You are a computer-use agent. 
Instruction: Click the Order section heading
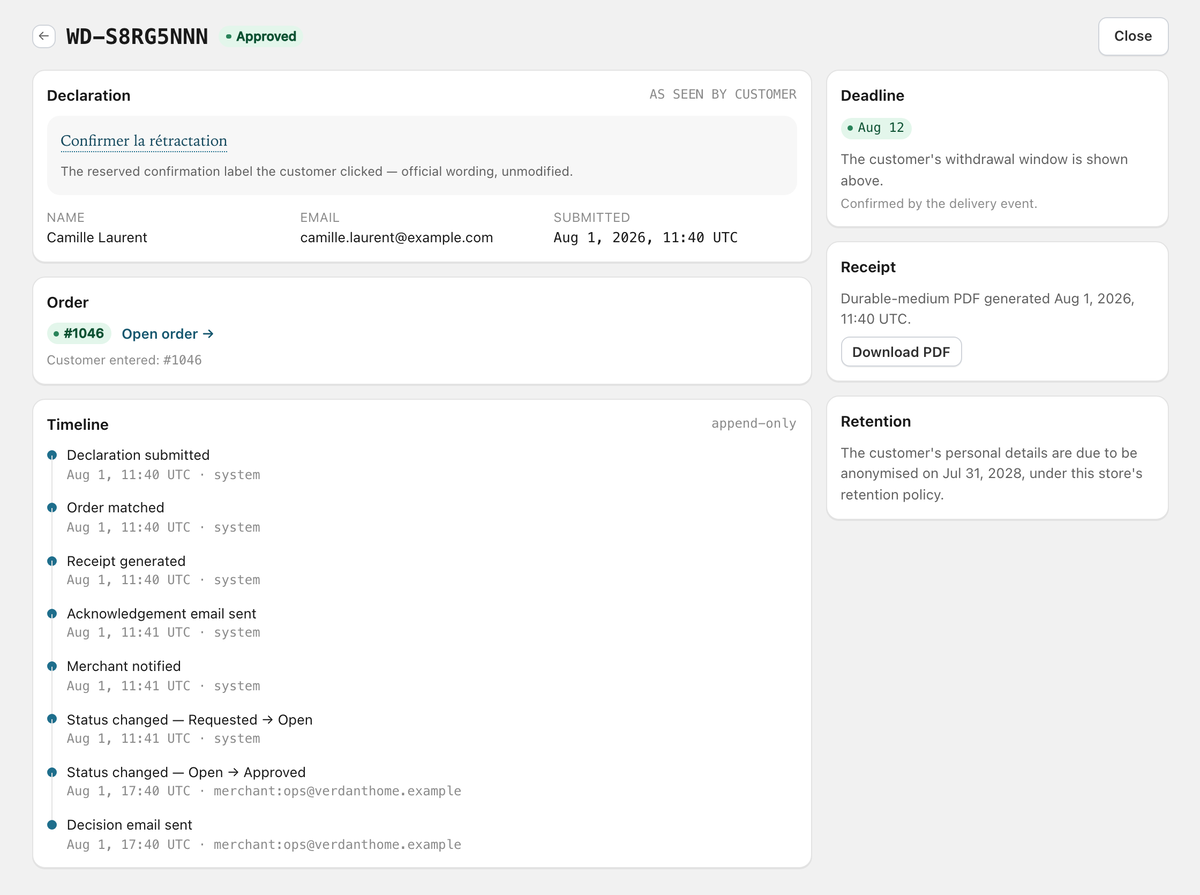[x=68, y=303]
